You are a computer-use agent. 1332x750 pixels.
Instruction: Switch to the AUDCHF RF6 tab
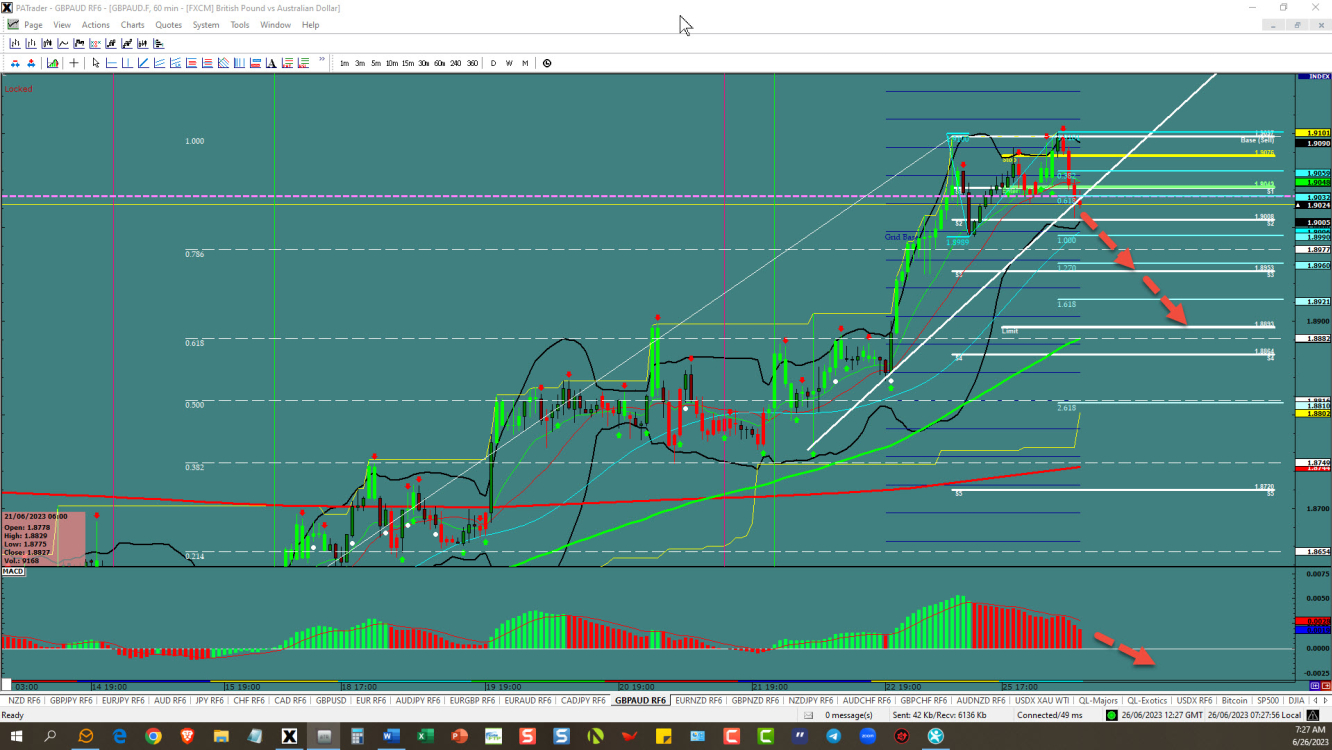pyautogui.click(x=868, y=701)
